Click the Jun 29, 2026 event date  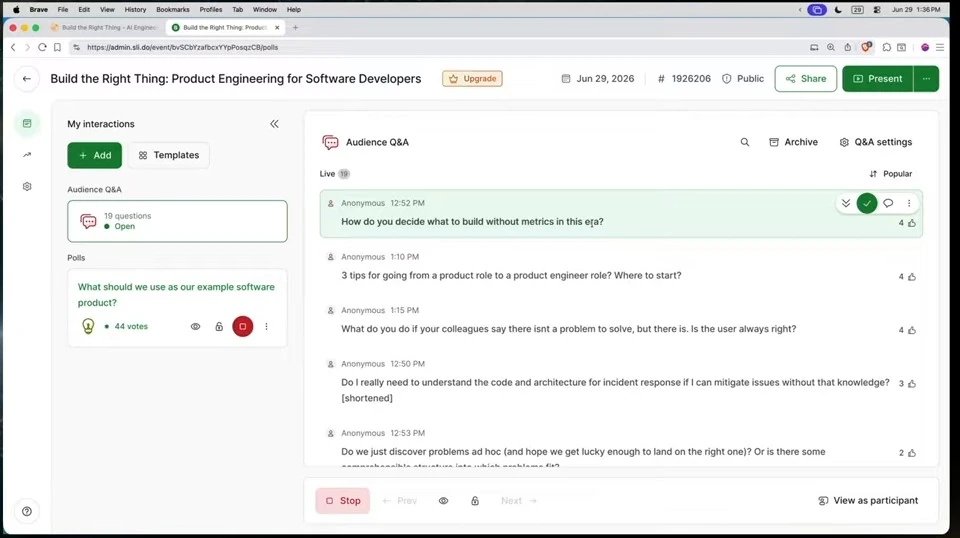pos(598,78)
